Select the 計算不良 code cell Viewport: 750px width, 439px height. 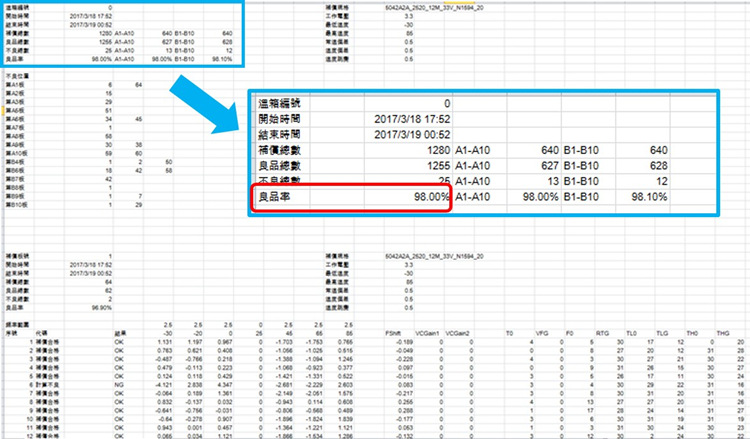tap(47, 384)
